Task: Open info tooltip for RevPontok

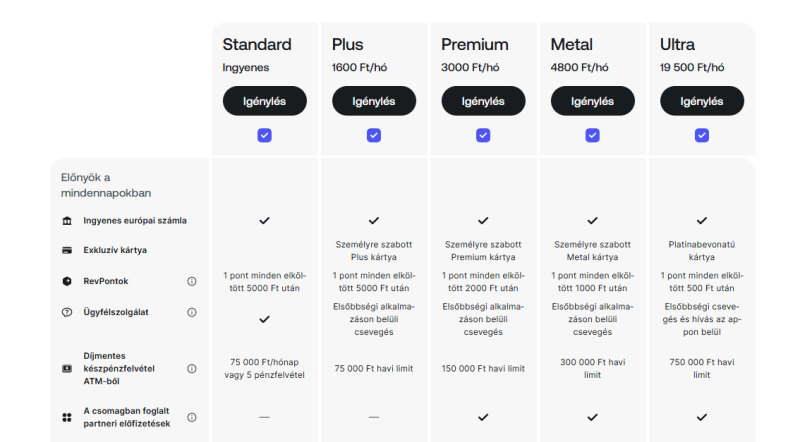Action: point(192,282)
